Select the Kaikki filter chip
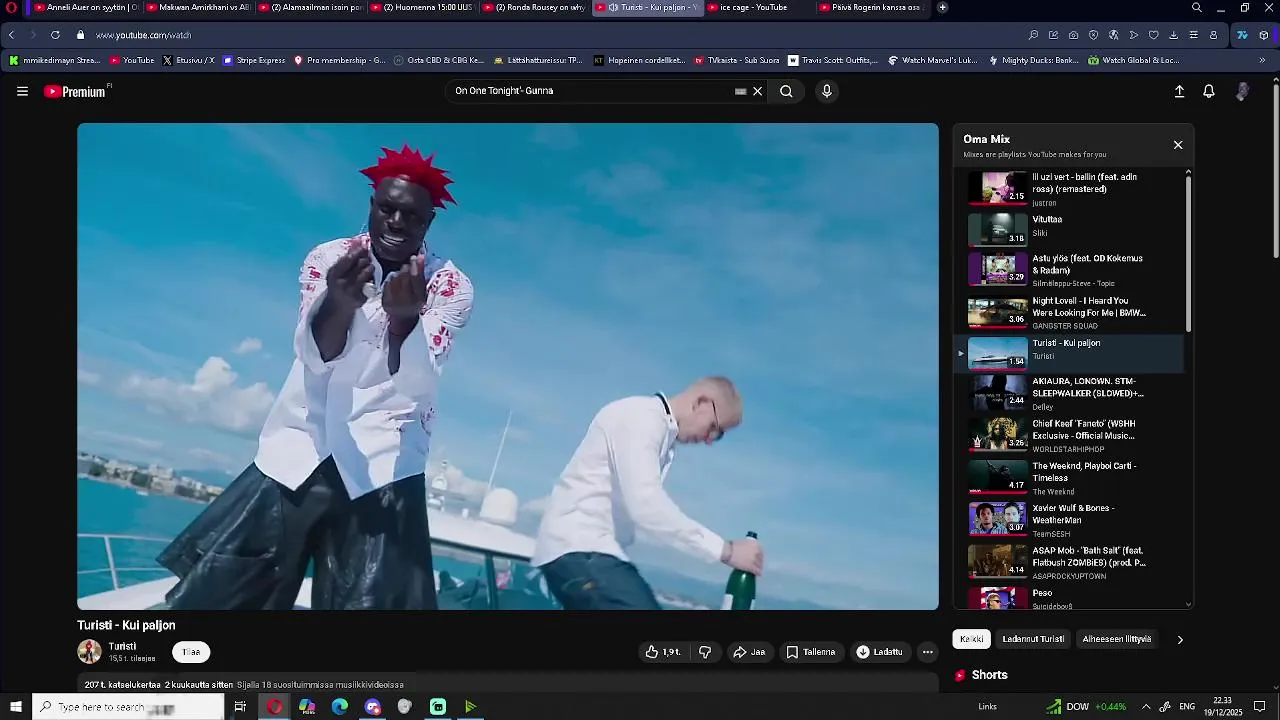This screenshot has height=720, width=1280. point(971,639)
